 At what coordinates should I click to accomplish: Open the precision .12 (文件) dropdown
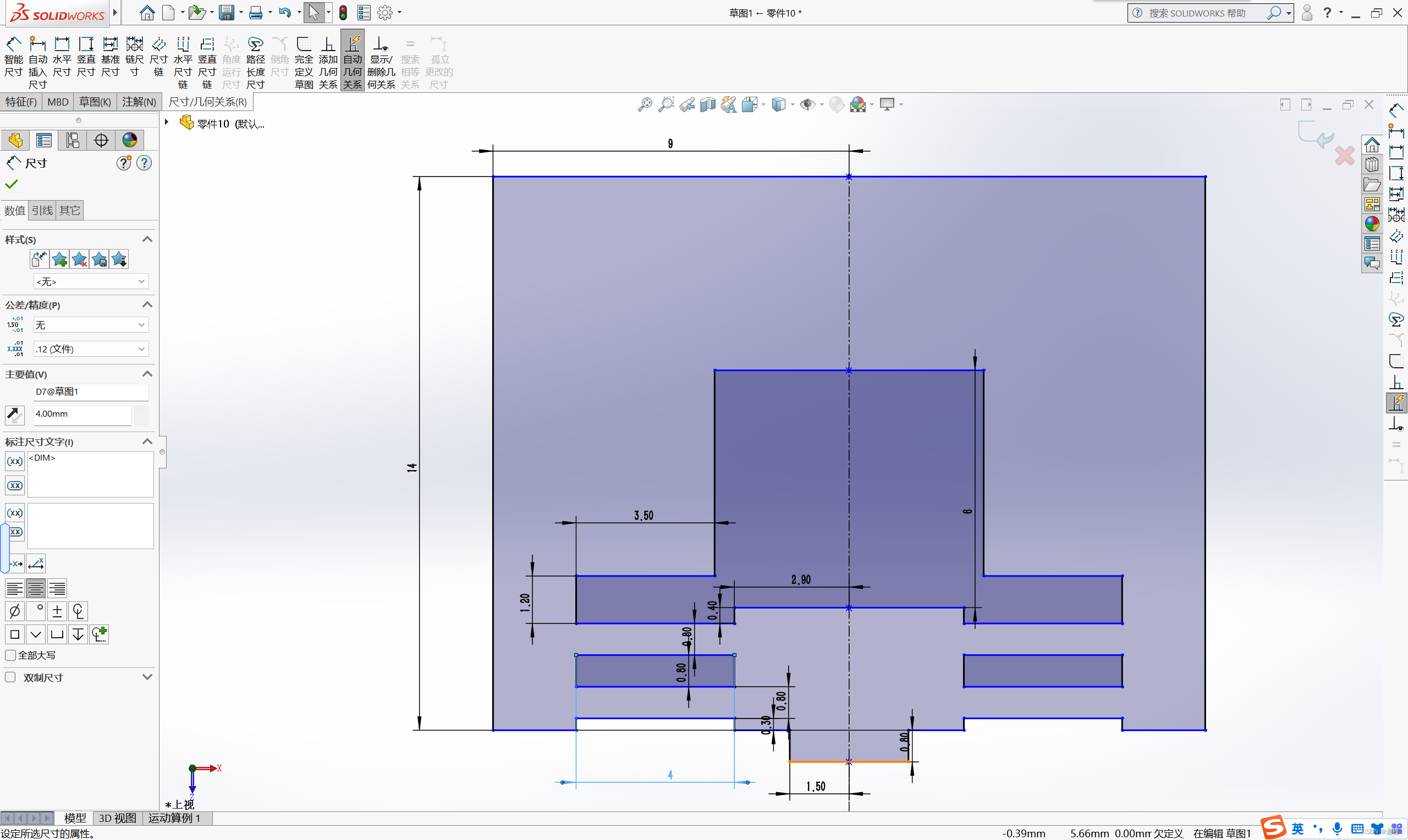(91, 349)
